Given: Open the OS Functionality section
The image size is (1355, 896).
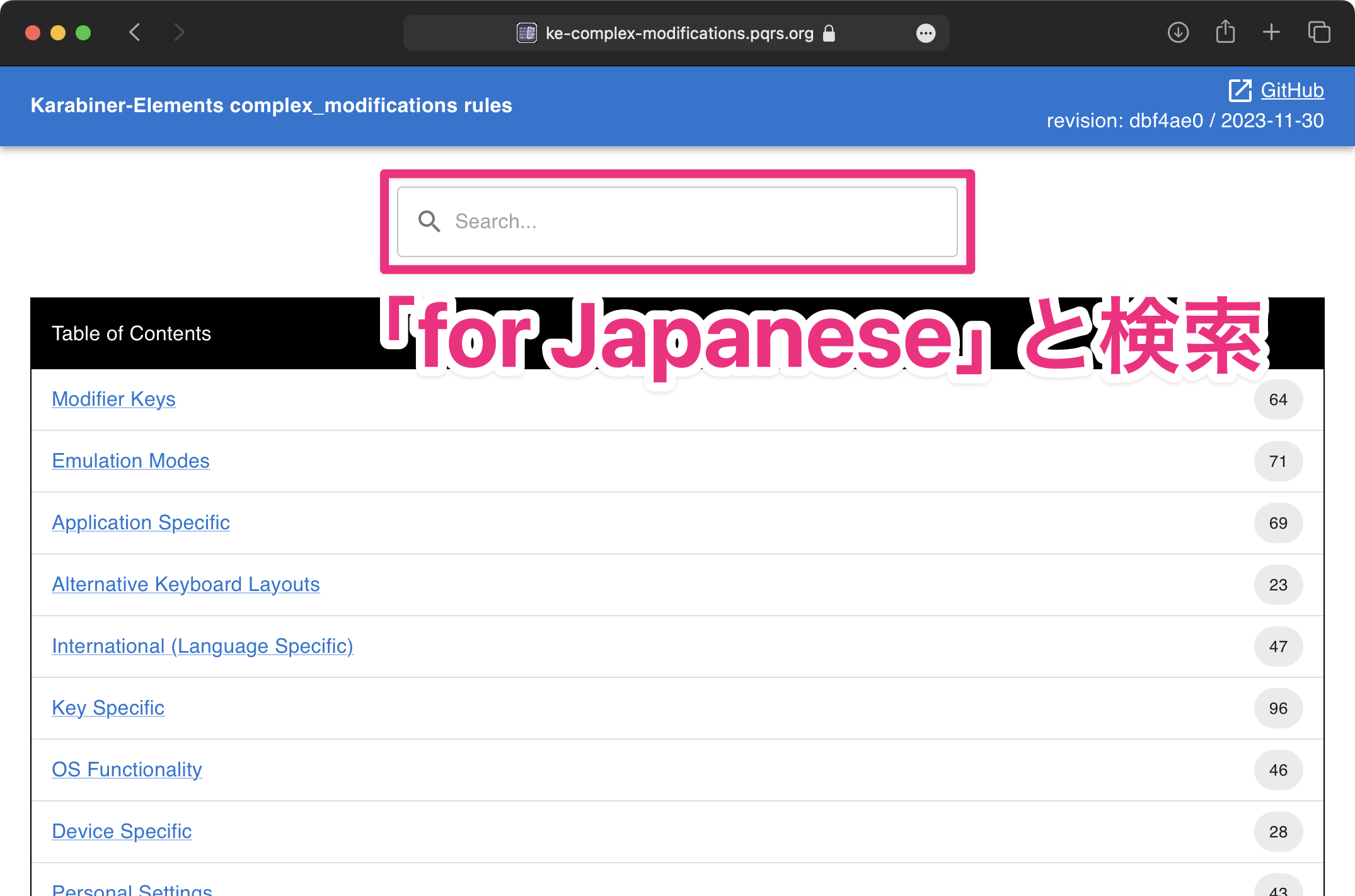Looking at the screenshot, I should click(x=127, y=770).
